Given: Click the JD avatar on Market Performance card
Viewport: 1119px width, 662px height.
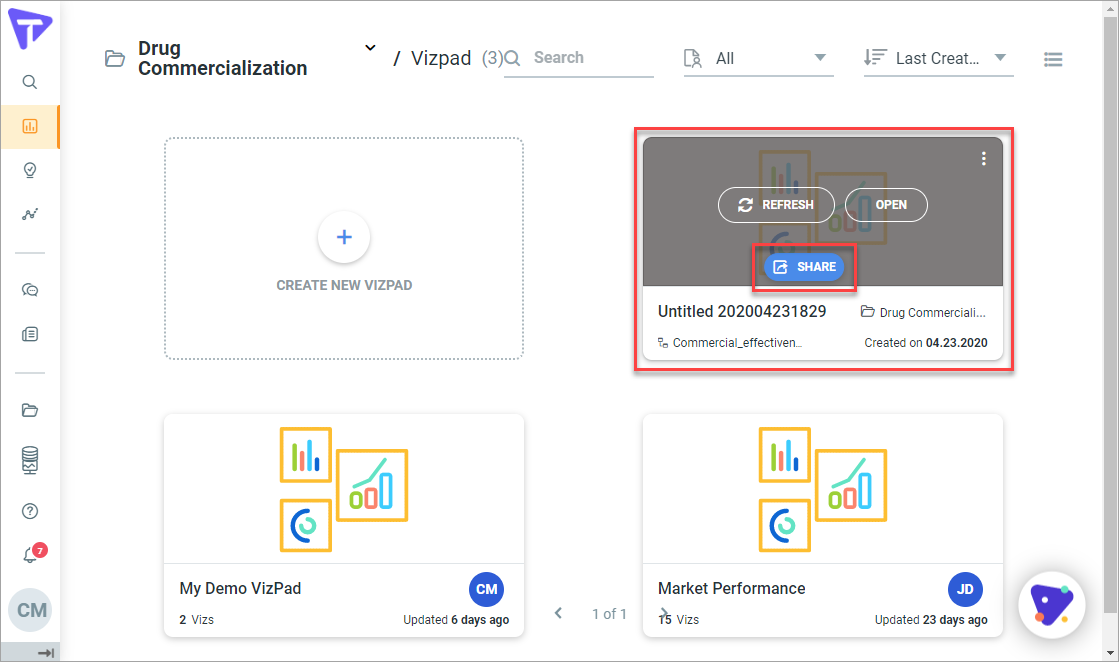Looking at the screenshot, I should tap(965, 589).
